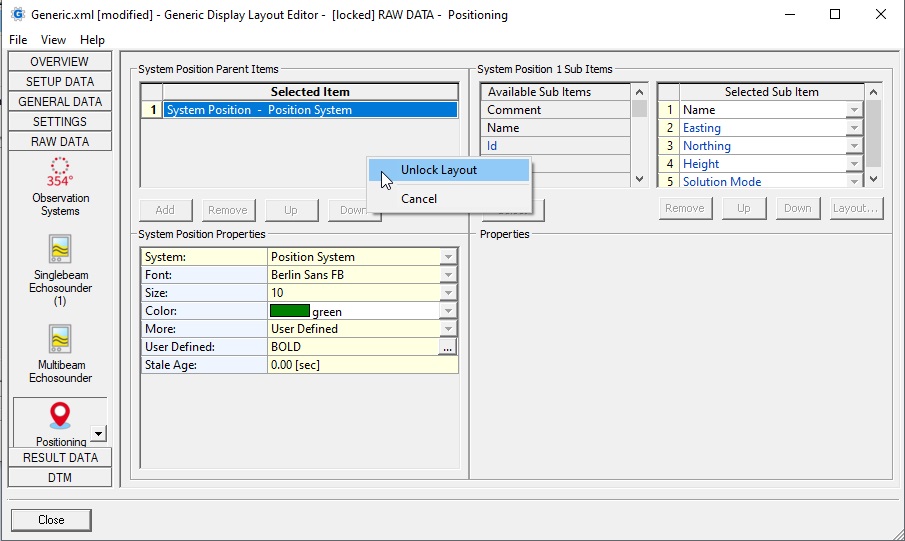Expand the Positioning sidebar dropdown arrow
This screenshot has height=541, width=905.
point(98,434)
